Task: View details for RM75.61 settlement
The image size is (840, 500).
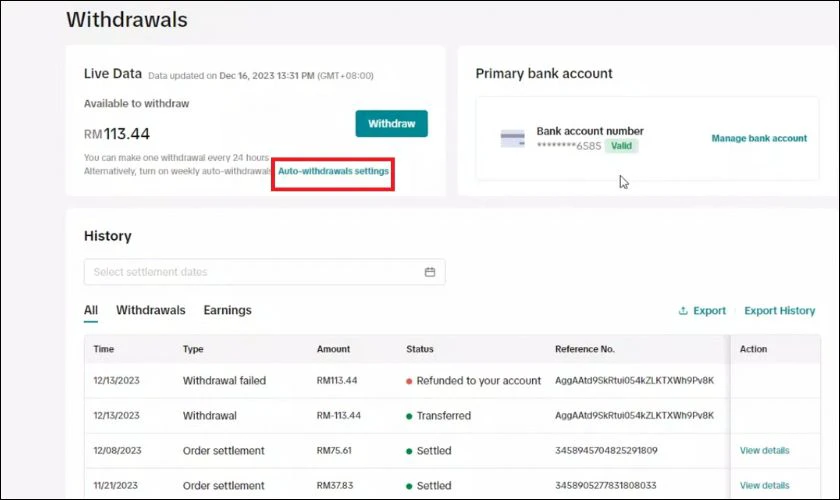Action: (764, 451)
